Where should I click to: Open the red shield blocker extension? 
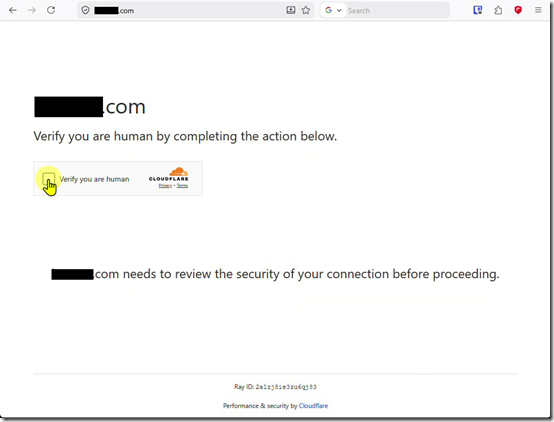point(518,10)
